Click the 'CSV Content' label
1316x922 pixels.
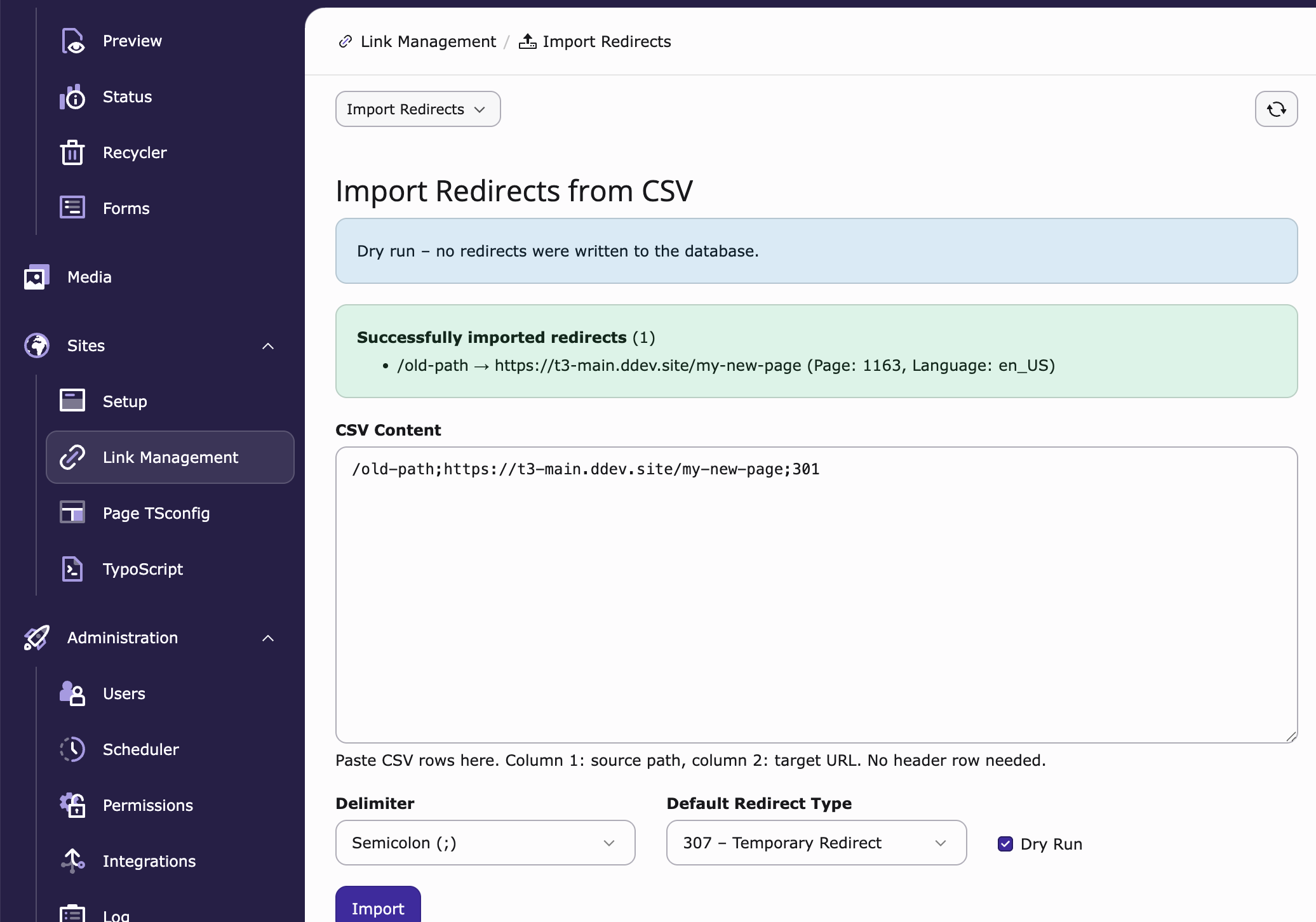388,430
